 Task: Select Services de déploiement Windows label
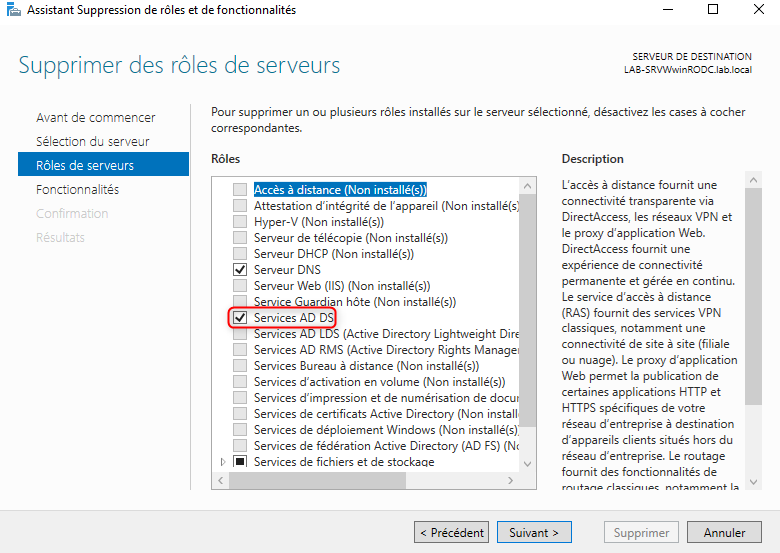(387, 429)
